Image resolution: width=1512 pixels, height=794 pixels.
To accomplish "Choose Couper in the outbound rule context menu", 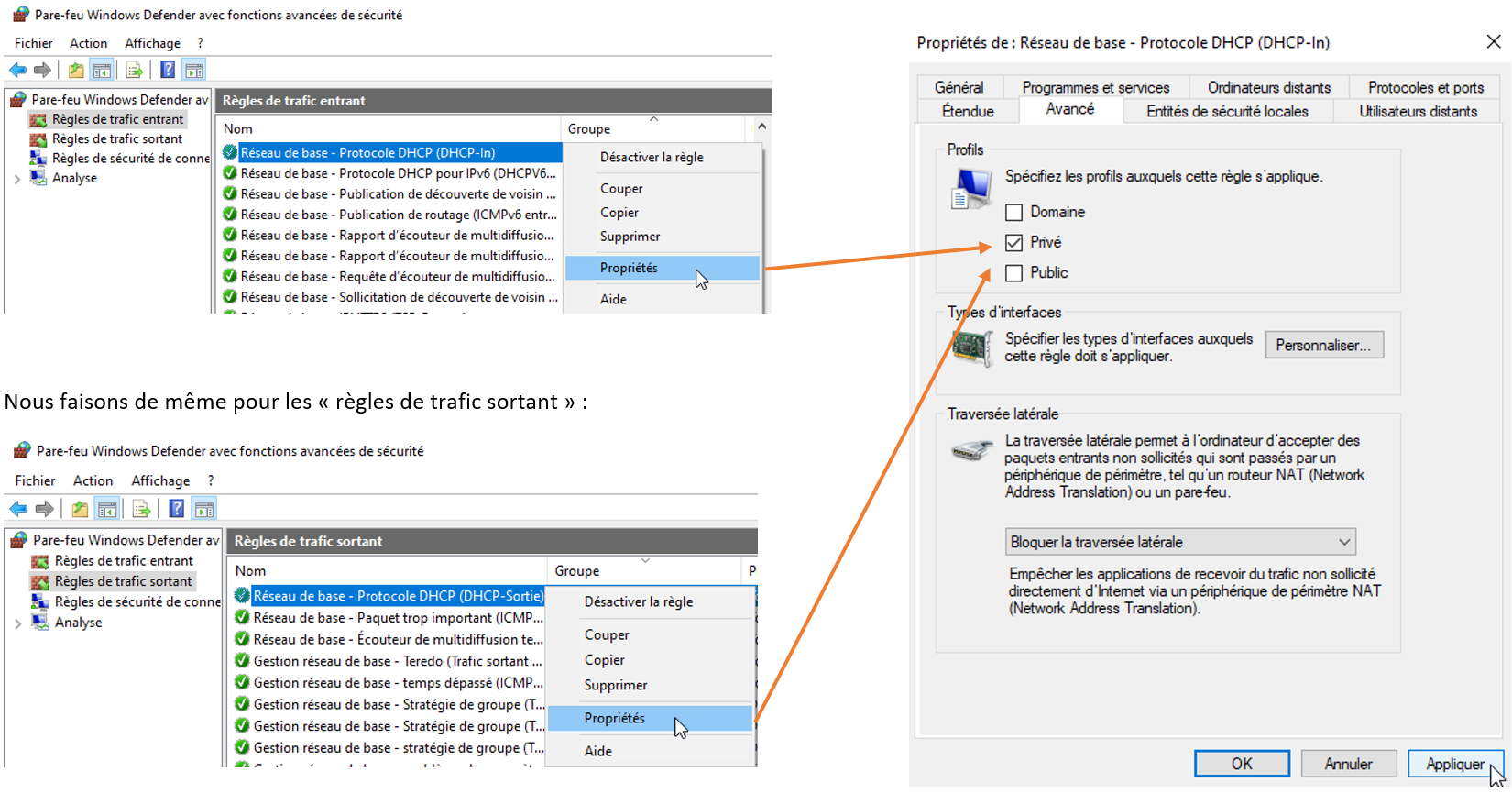I will [x=650, y=634].
